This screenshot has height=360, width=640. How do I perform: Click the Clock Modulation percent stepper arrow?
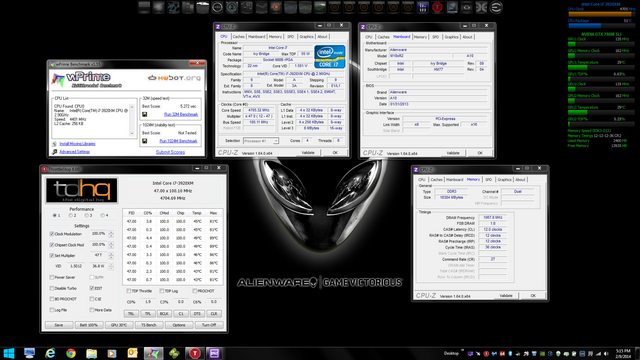(x=111, y=234)
